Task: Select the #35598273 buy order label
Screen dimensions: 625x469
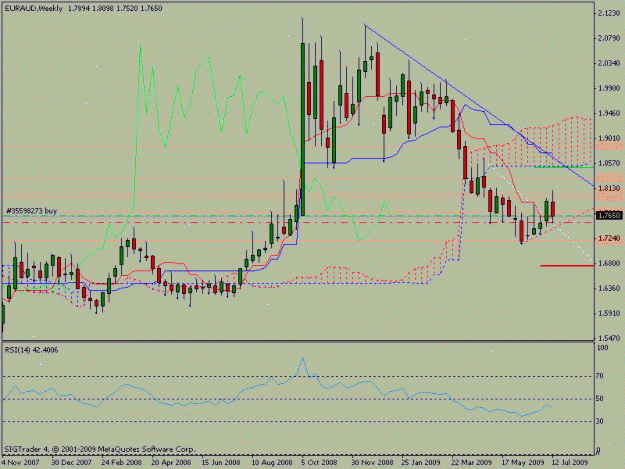Action: (x=31, y=210)
